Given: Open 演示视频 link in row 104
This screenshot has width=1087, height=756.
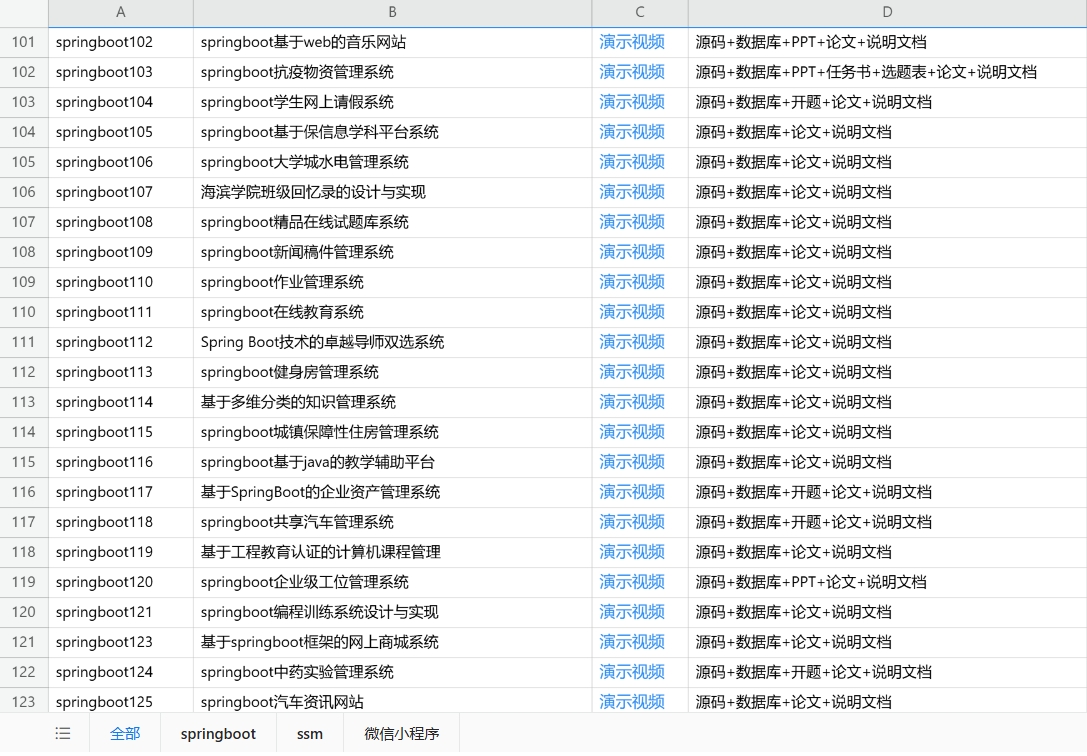Looking at the screenshot, I should point(632,132).
